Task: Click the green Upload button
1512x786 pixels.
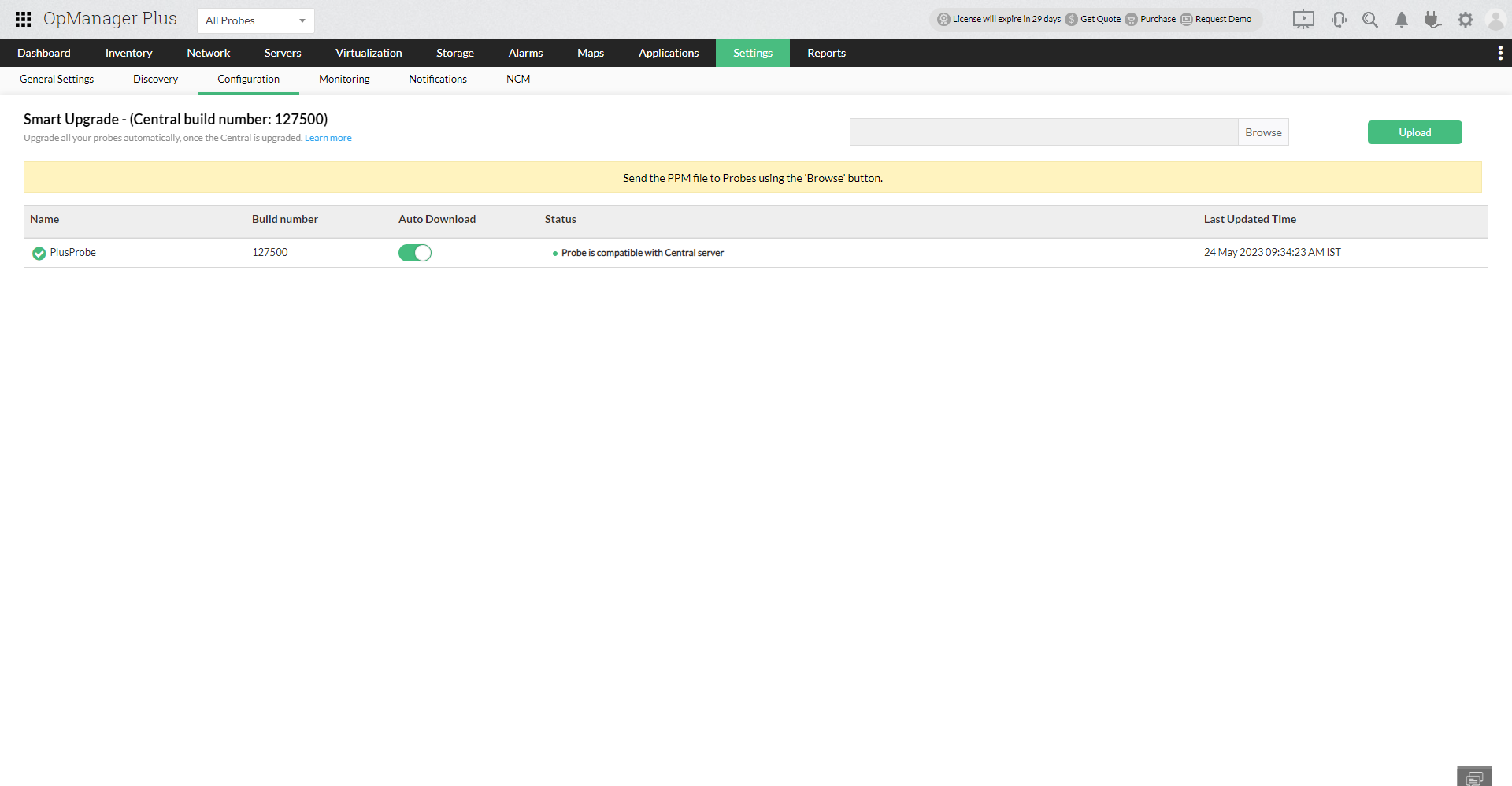Action: [x=1414, y=132]
